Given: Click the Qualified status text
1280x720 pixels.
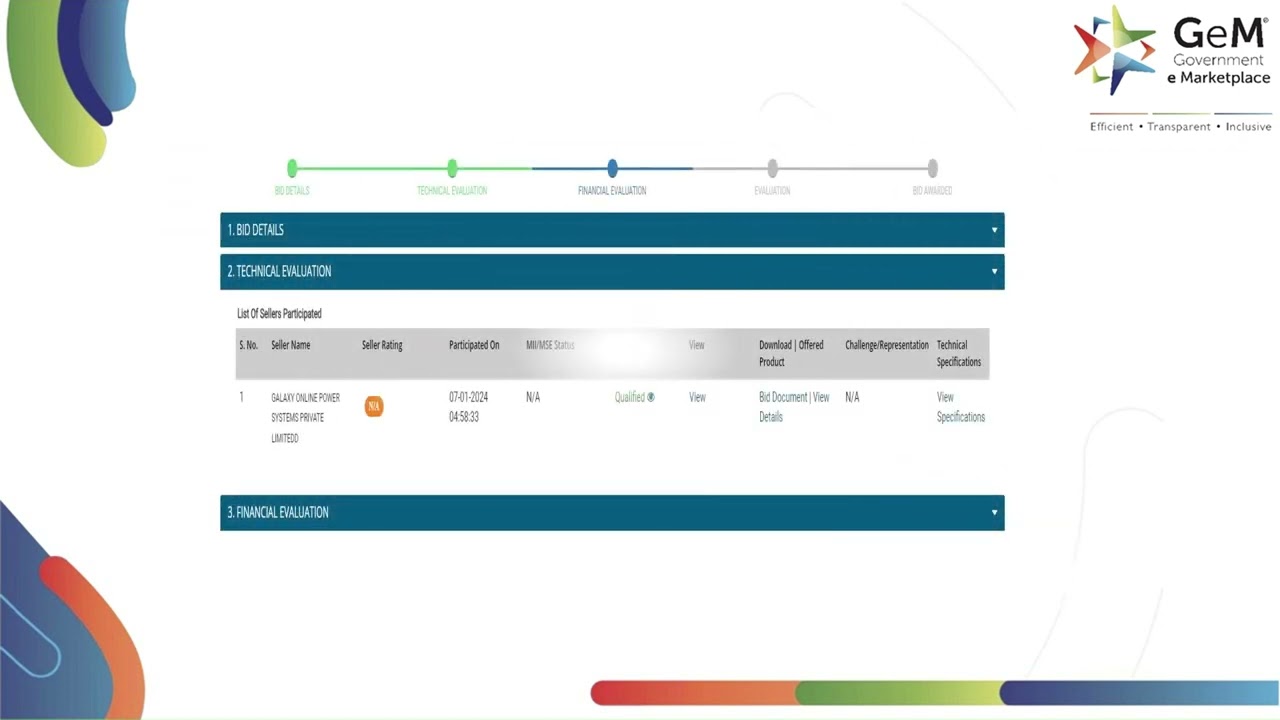Looking at the screenshot, I should pos(630,397).
